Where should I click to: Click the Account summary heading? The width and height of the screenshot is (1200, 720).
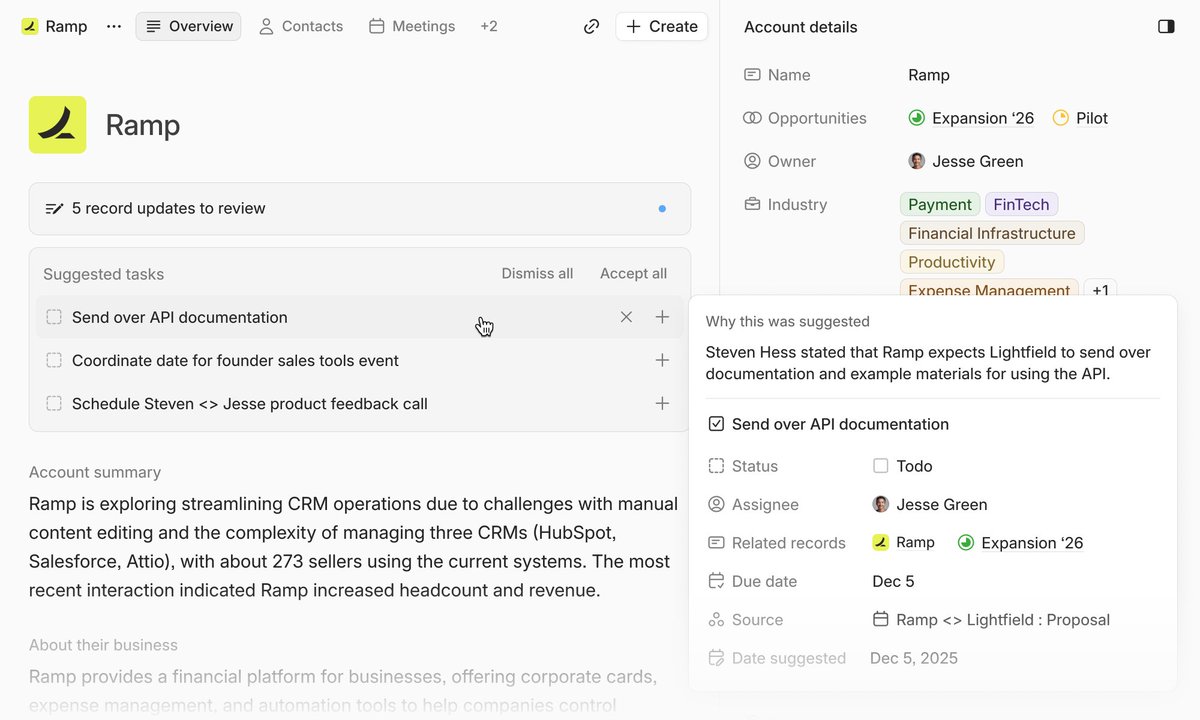[x=95, y=472]
